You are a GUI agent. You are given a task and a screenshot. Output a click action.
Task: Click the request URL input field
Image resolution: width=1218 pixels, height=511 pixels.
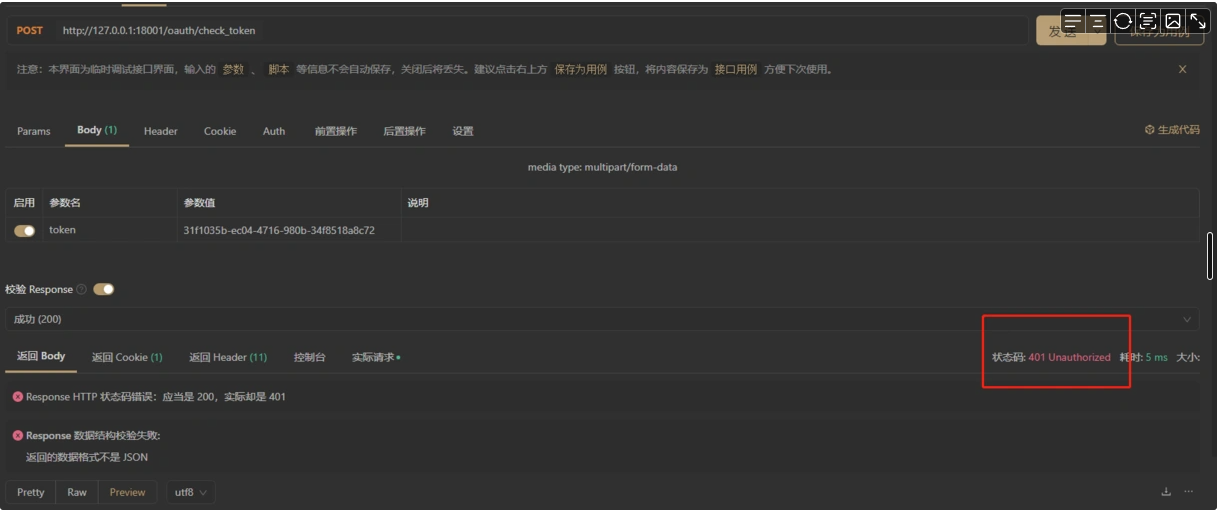point(541,31)
